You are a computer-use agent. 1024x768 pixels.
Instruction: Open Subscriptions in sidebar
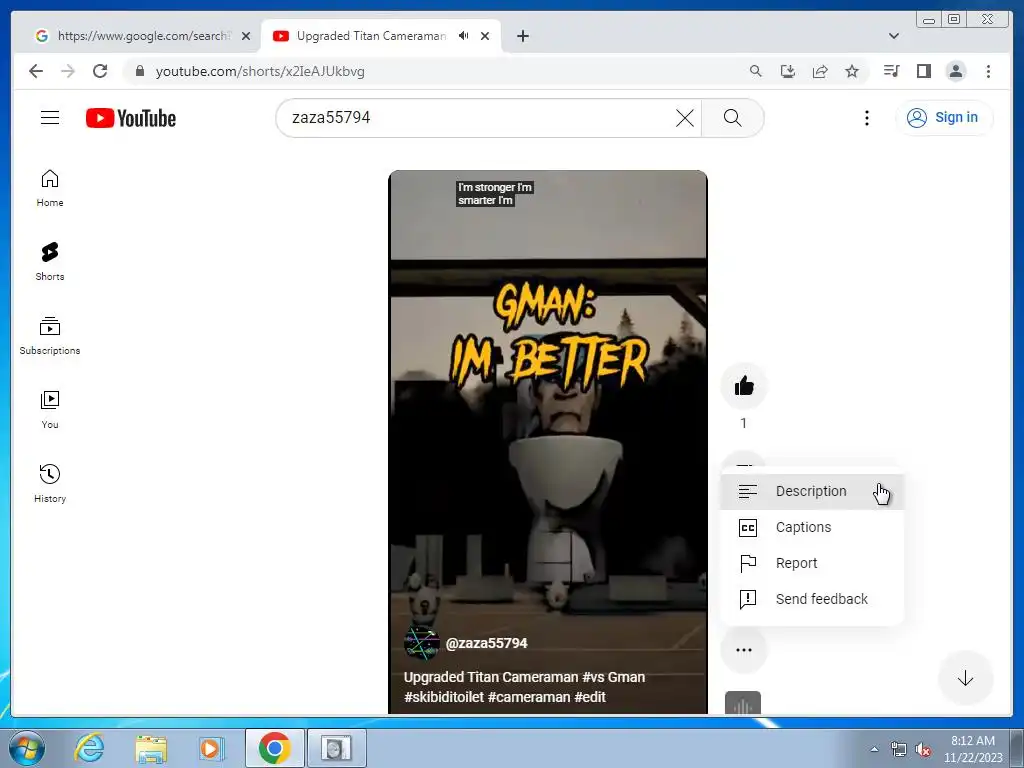[x=50, y=336]
